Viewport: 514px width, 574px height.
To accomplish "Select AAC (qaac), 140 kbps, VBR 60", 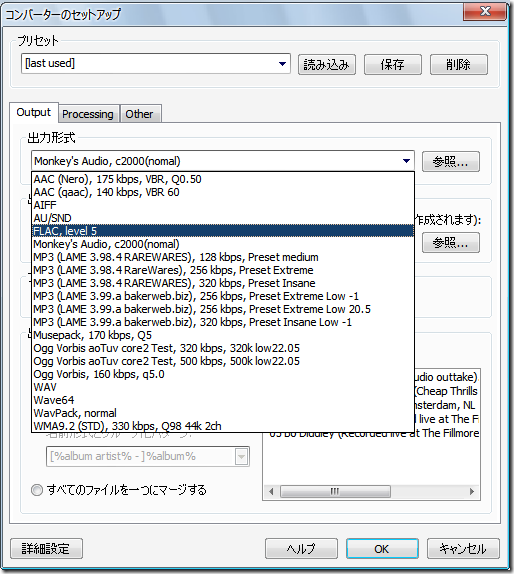I will [223, 193].
